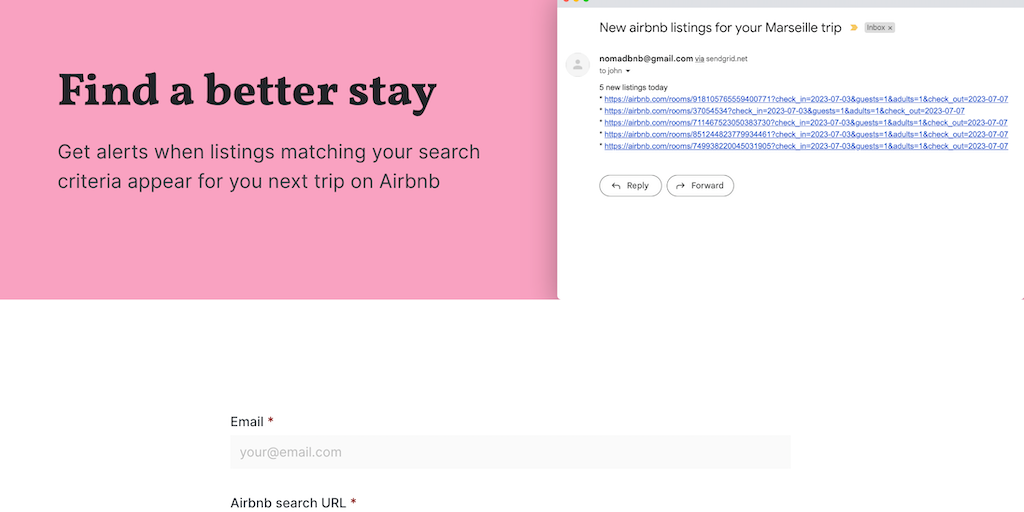This screenshot has width=1024, height=512.
Task: Focus the Email input field
Action: pyautogui.click(x=510, y=452)
